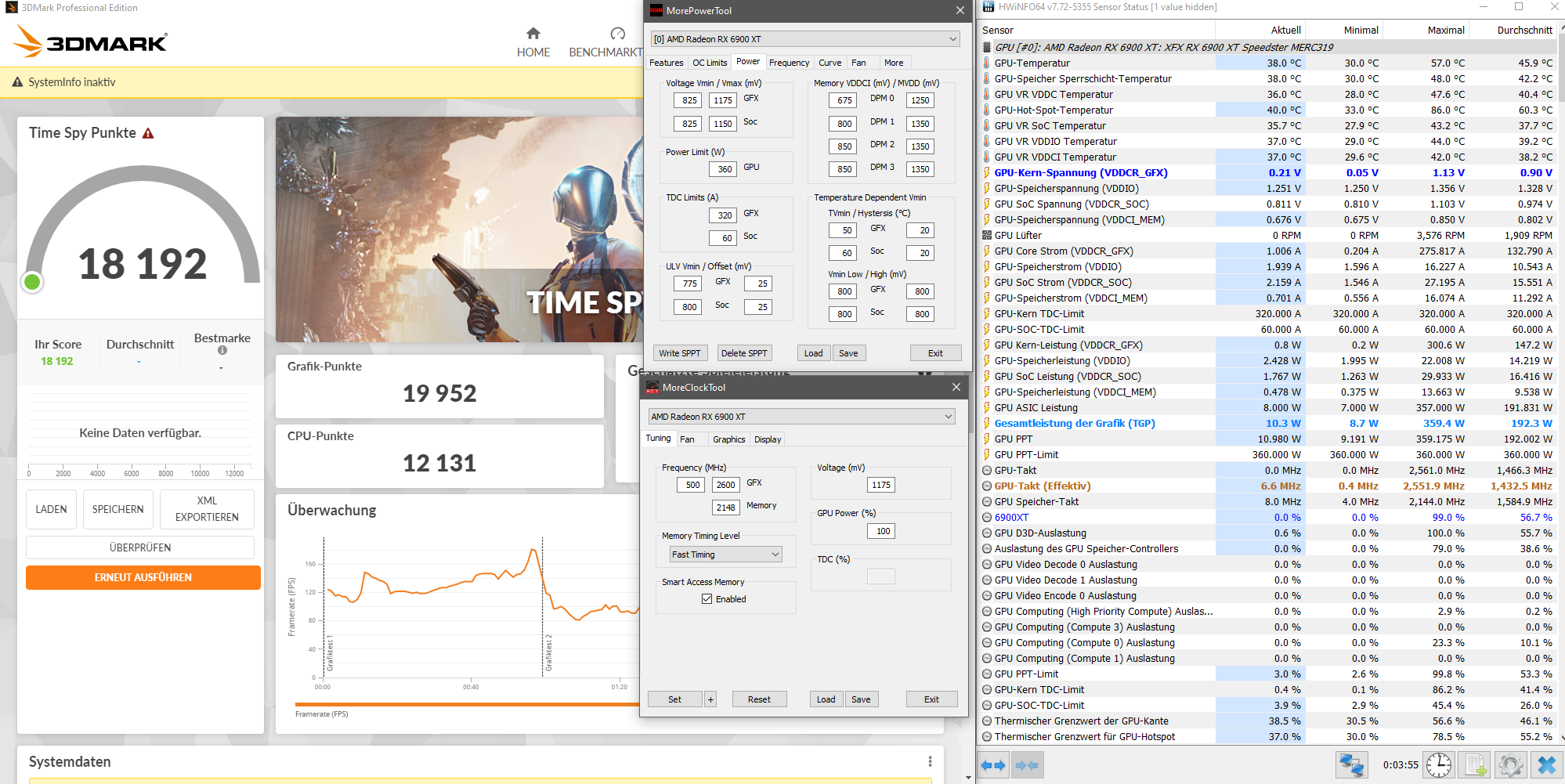Click the SPEICHERN button

pos(118,509)
